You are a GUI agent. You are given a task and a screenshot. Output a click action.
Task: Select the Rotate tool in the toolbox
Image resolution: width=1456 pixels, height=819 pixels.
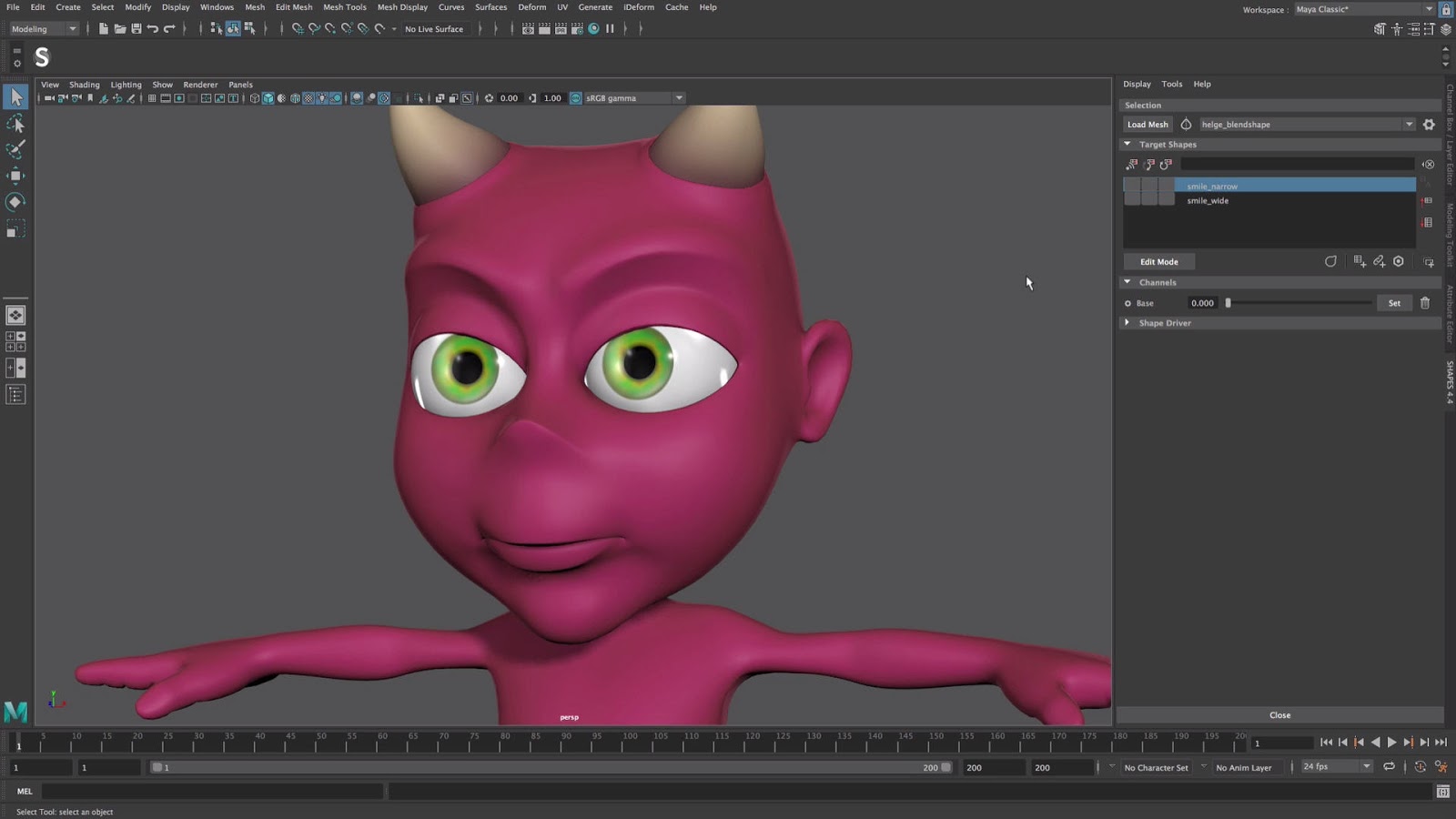click(x=15, y=202)
